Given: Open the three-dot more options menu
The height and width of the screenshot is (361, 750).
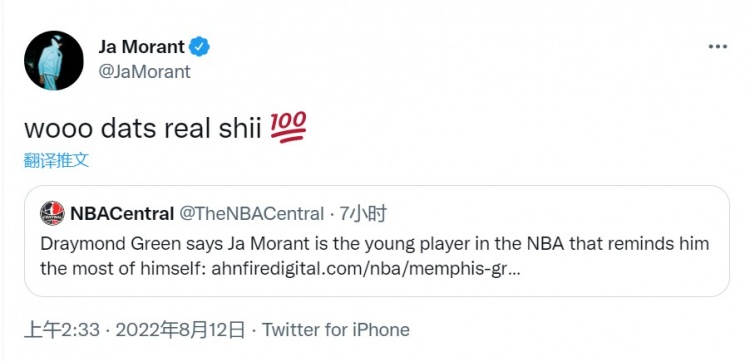Looking at the screenshot, I should [717, 47].
